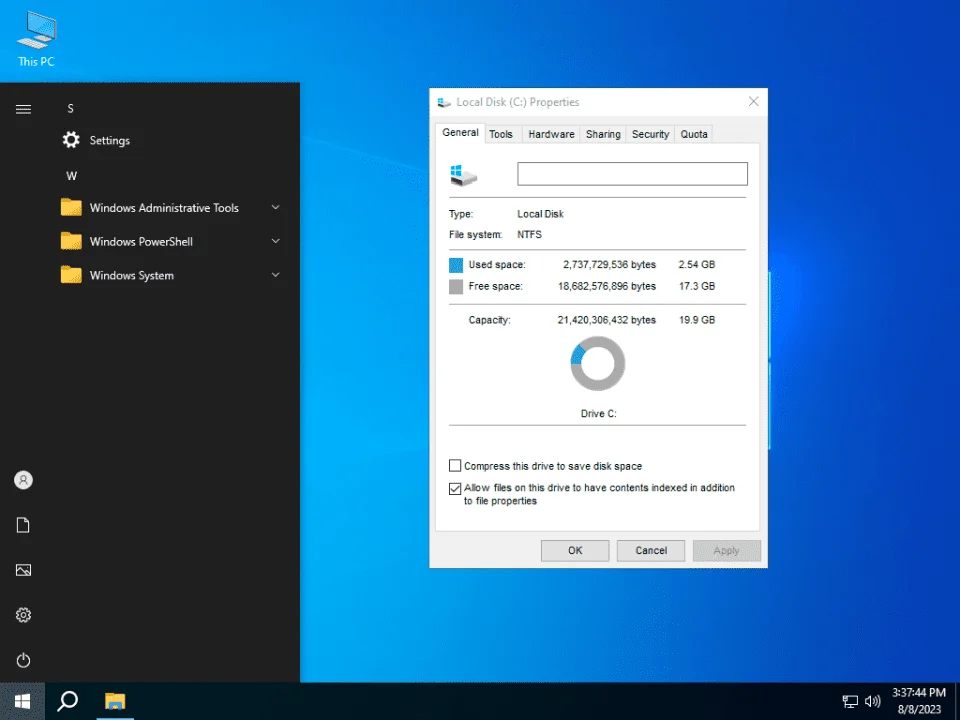Uncheck Allow files to have contents indexed
This screenshot has width=960, height=720.
455,489
